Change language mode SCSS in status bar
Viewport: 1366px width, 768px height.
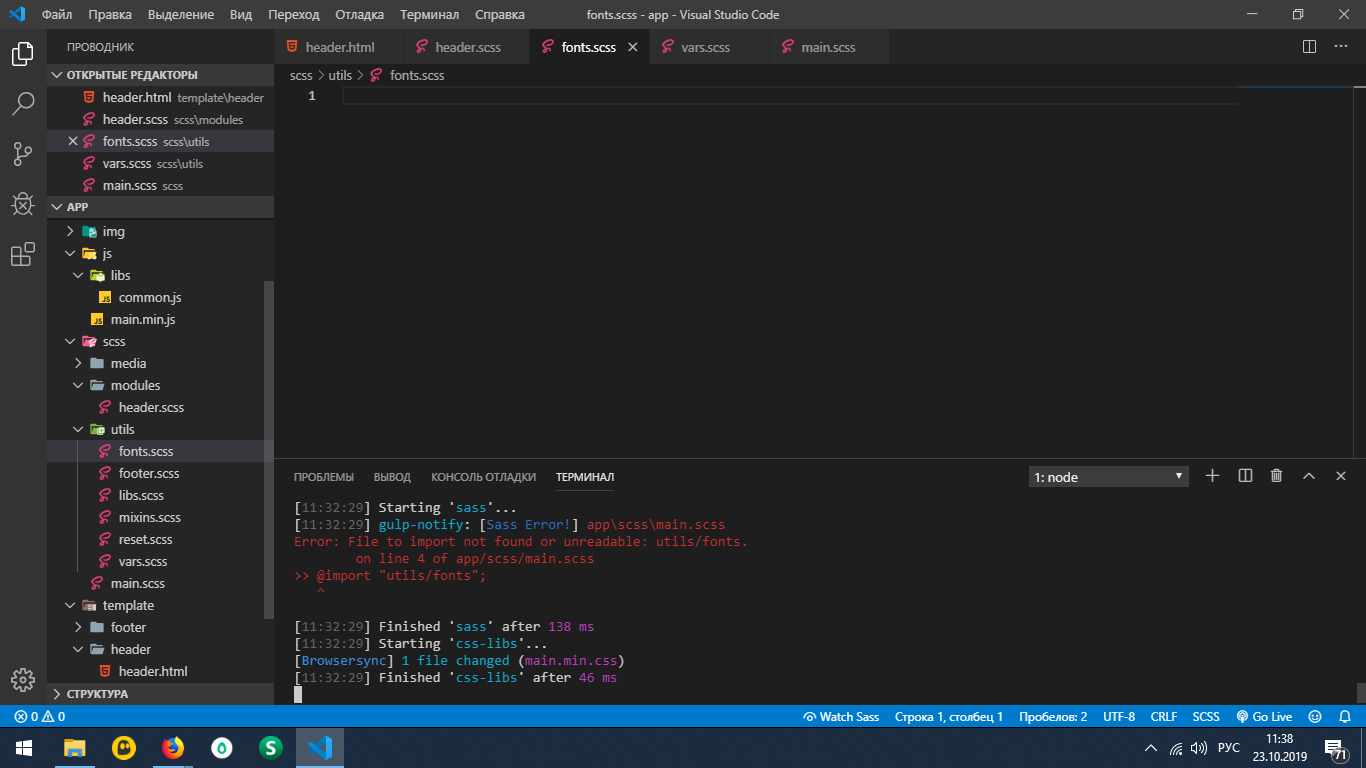point(1206,716)
